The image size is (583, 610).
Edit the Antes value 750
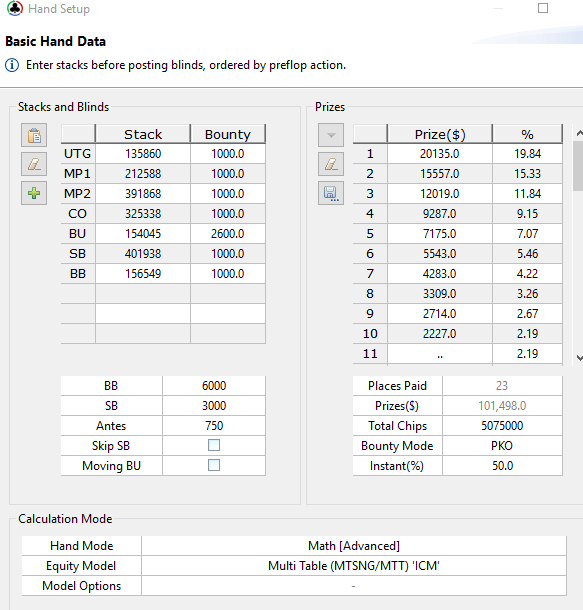point(214,426)
